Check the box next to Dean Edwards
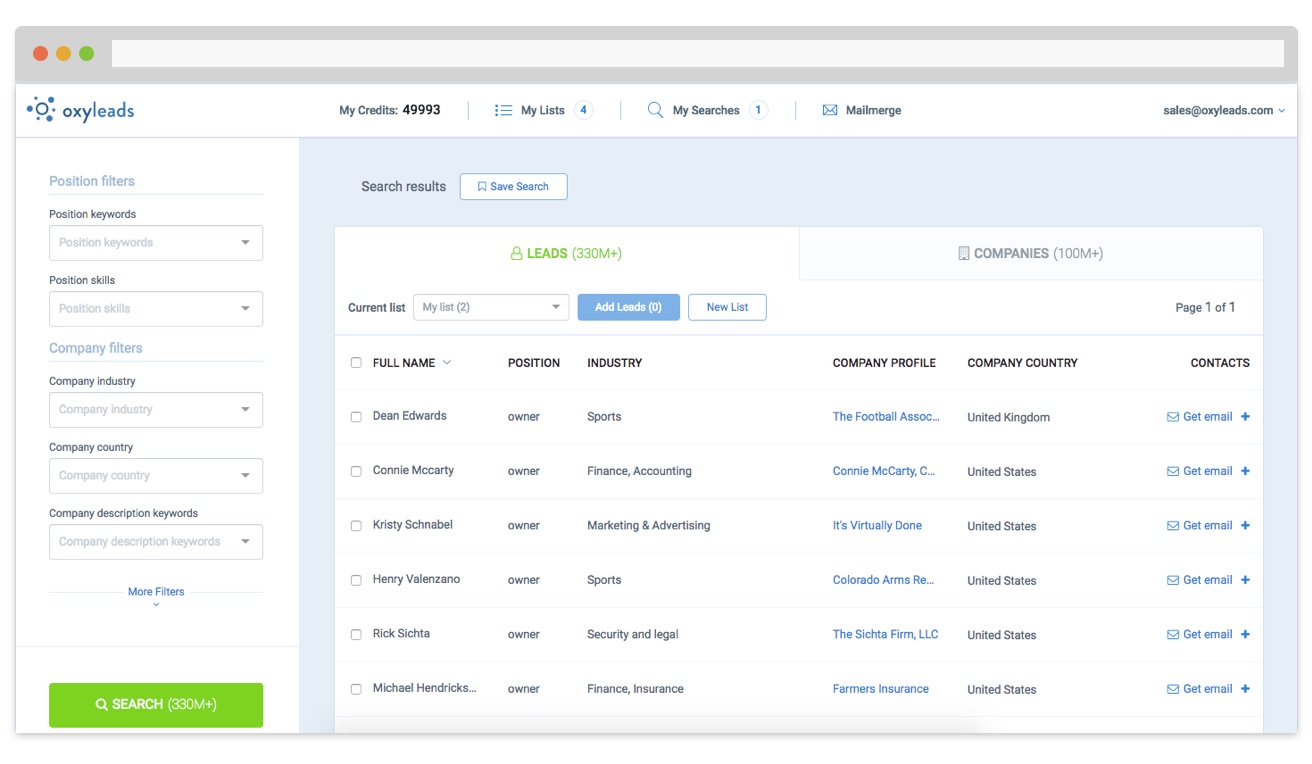 [356, 417]
